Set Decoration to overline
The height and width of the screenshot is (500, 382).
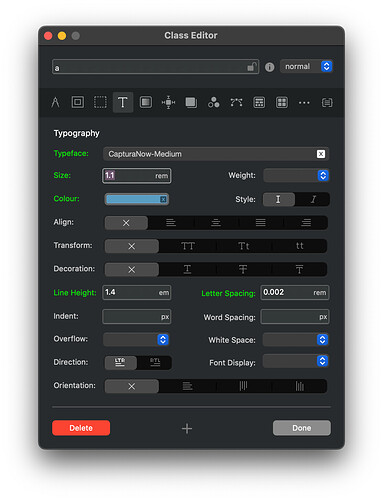(x=299, y=269)
